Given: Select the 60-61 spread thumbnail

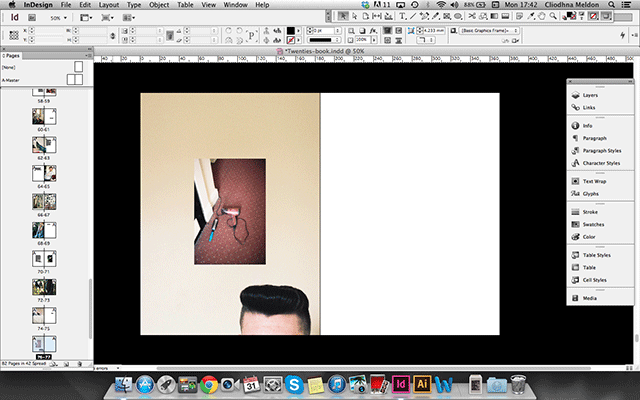Looking at the screenshot, I should click(x=44, y=117).
